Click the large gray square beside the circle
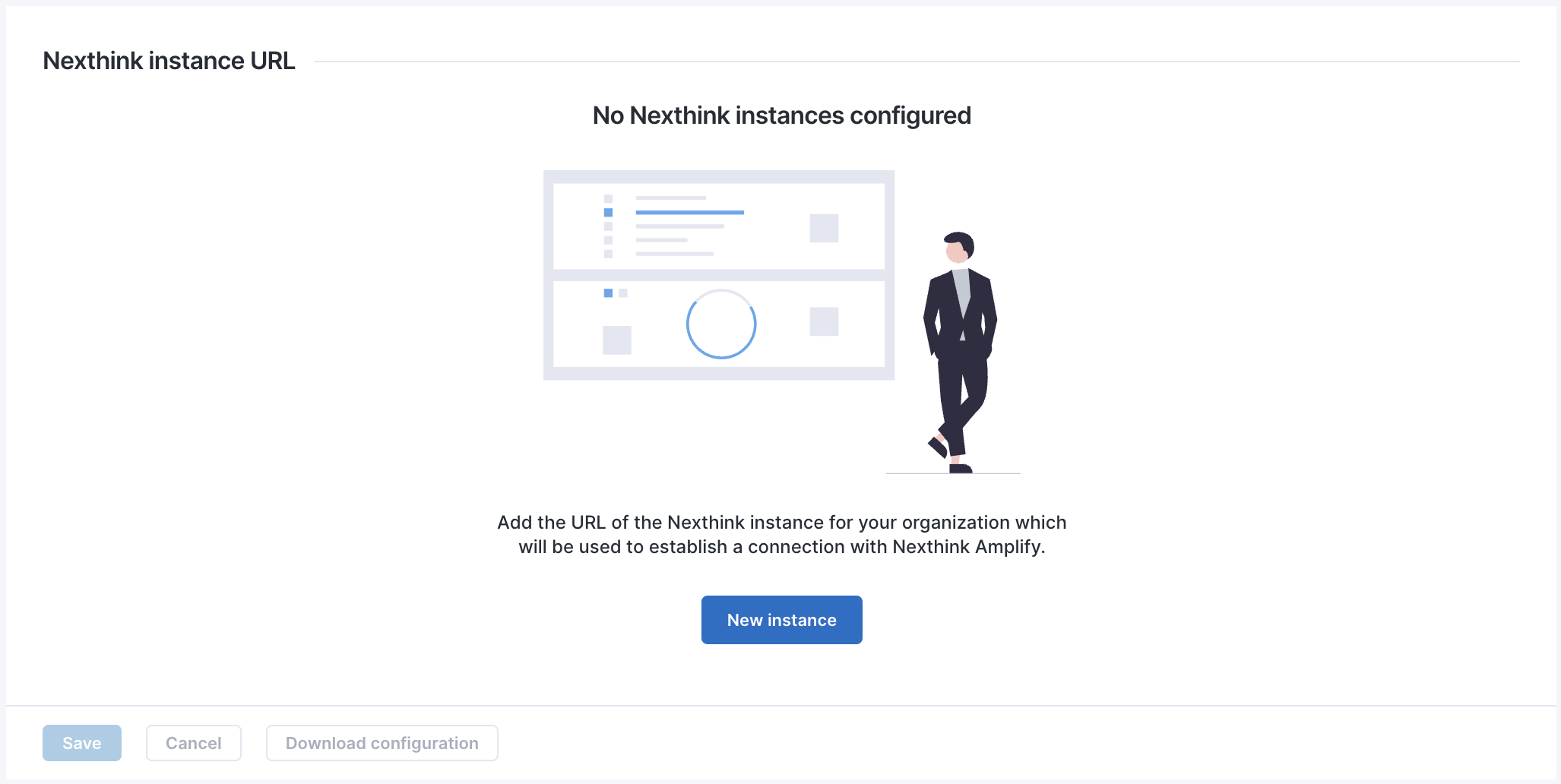This screenshot has height=784, width=1561. (x=616, y=340)
